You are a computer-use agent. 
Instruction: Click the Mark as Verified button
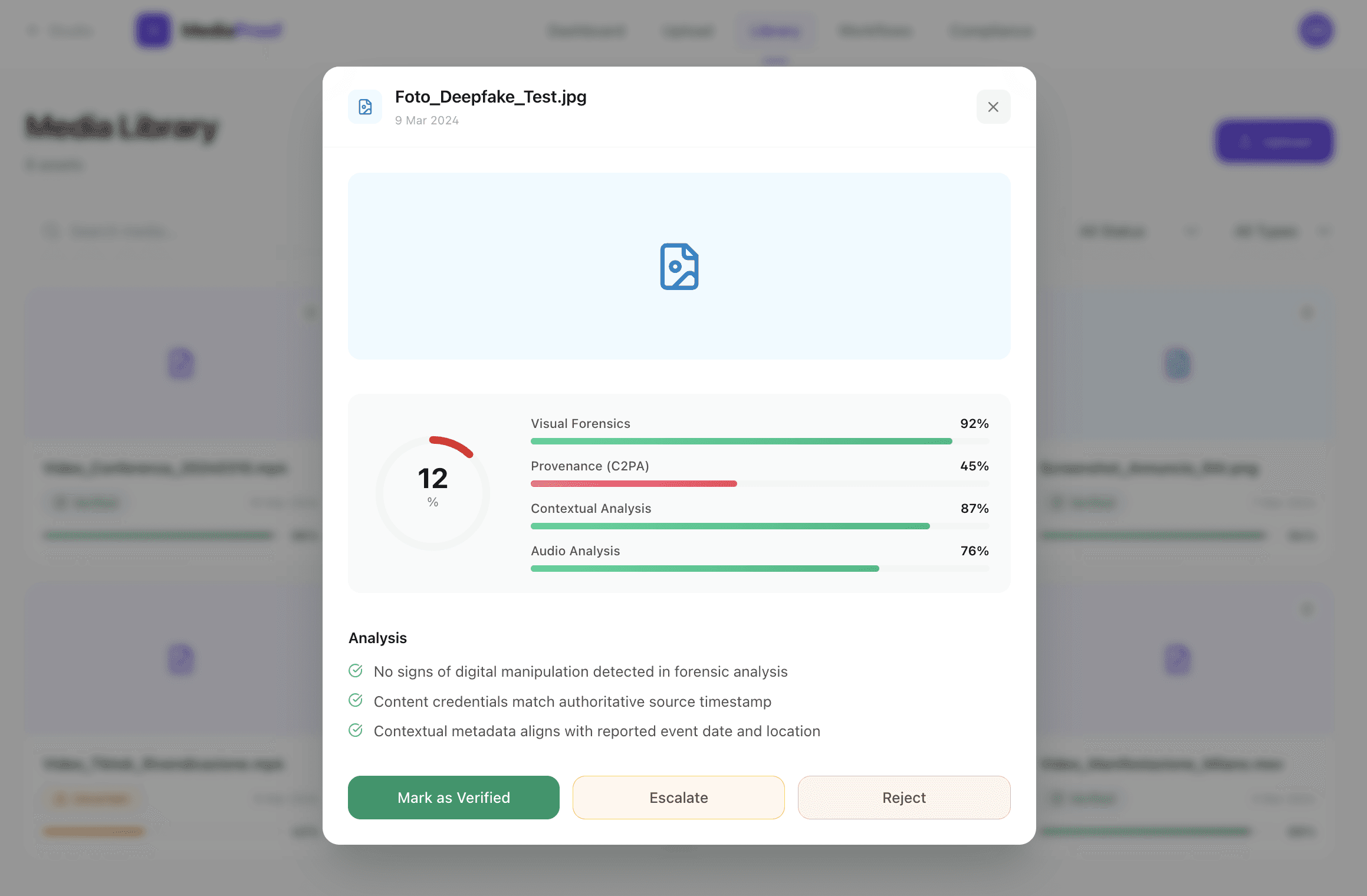(x=453, y=797)
